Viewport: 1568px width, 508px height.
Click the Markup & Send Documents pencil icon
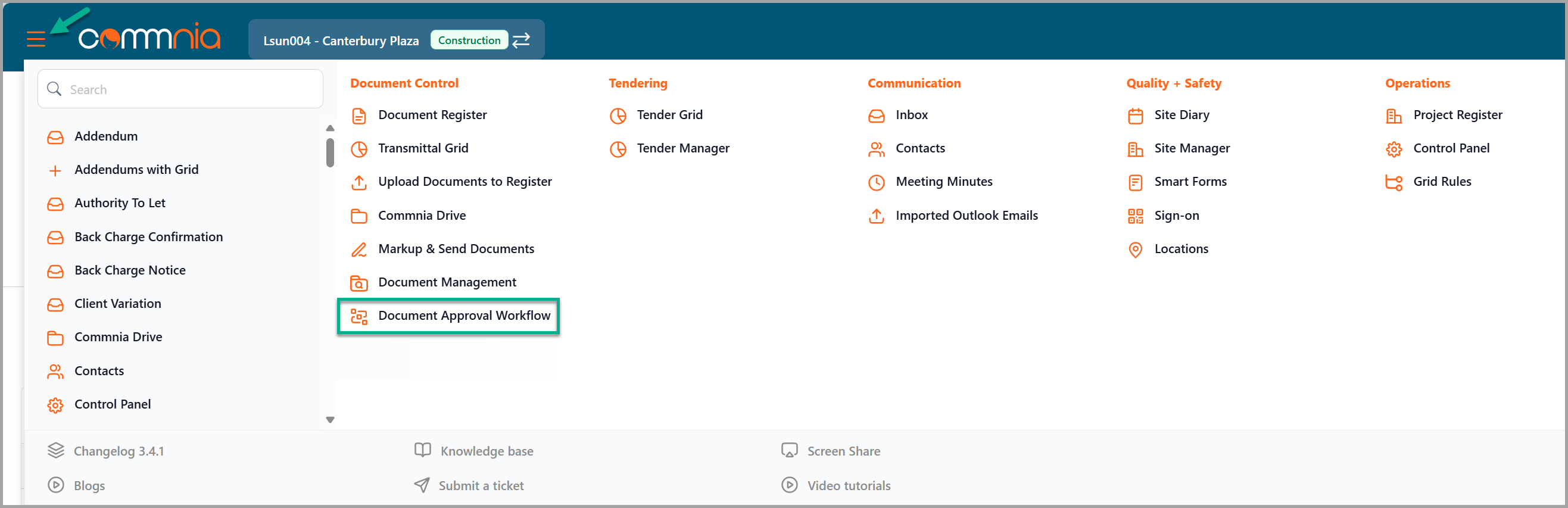[359, 250]
